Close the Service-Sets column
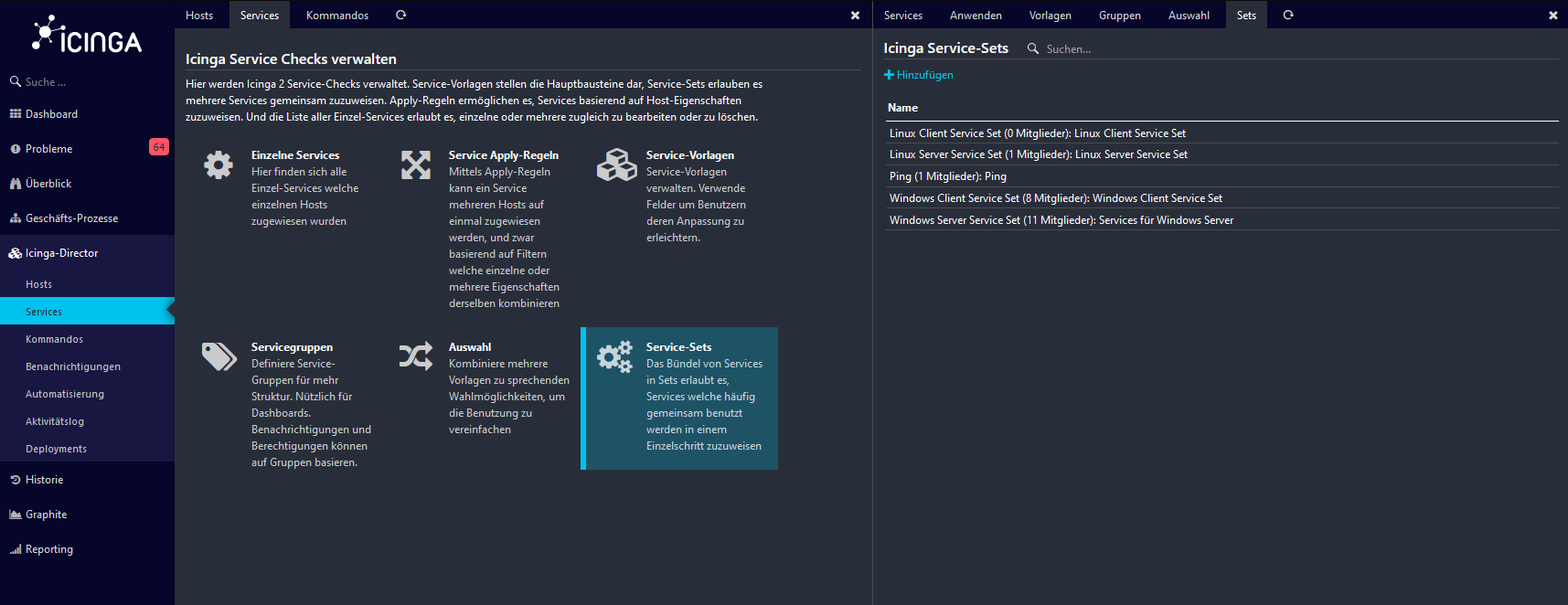This screenshot has height=605, width=1568. click(x=1552, y=16)
